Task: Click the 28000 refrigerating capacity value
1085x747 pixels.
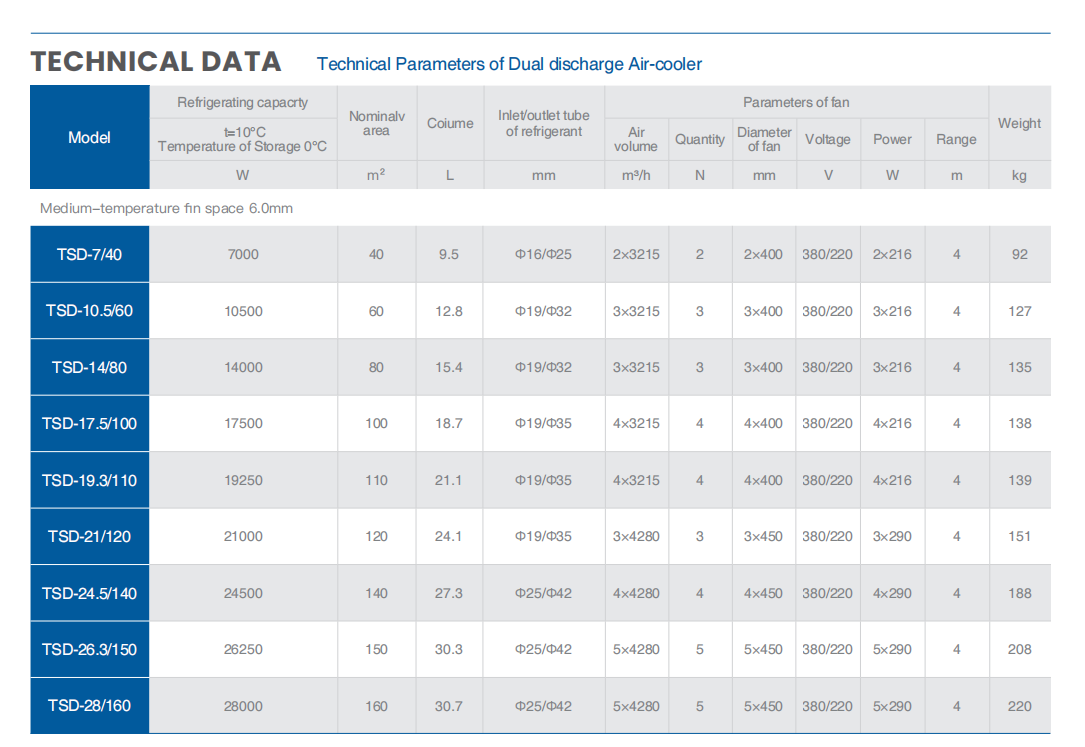Action: pos(243,706)
